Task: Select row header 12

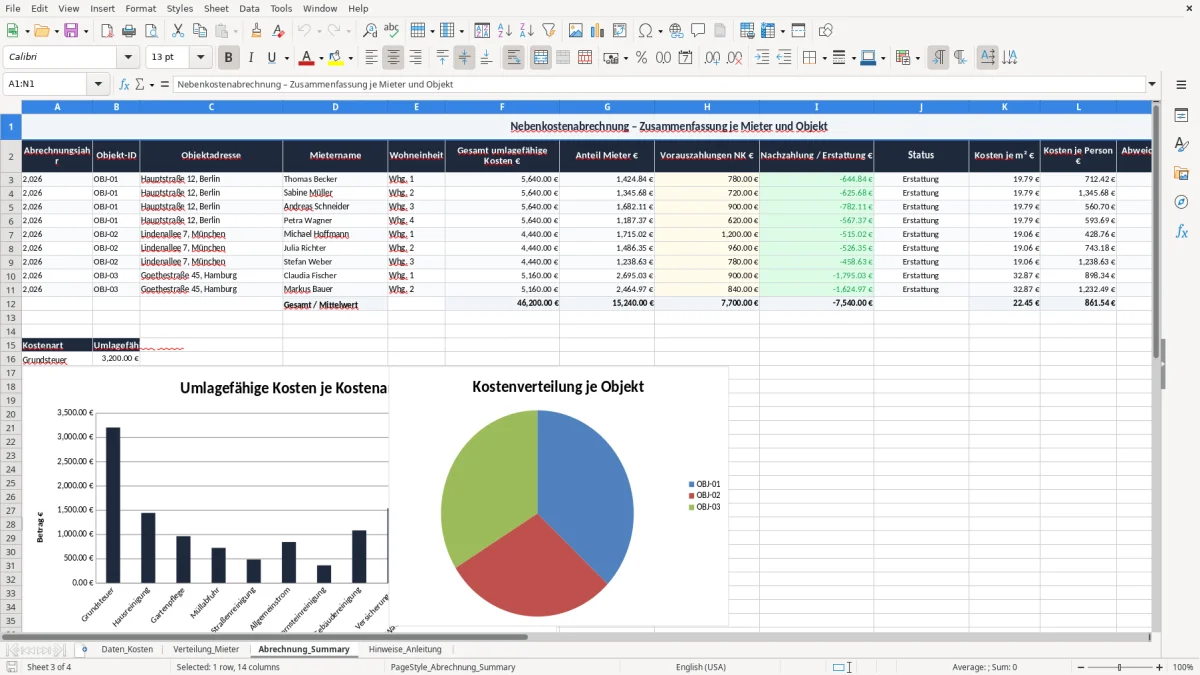Action: (x=10, y=303)
